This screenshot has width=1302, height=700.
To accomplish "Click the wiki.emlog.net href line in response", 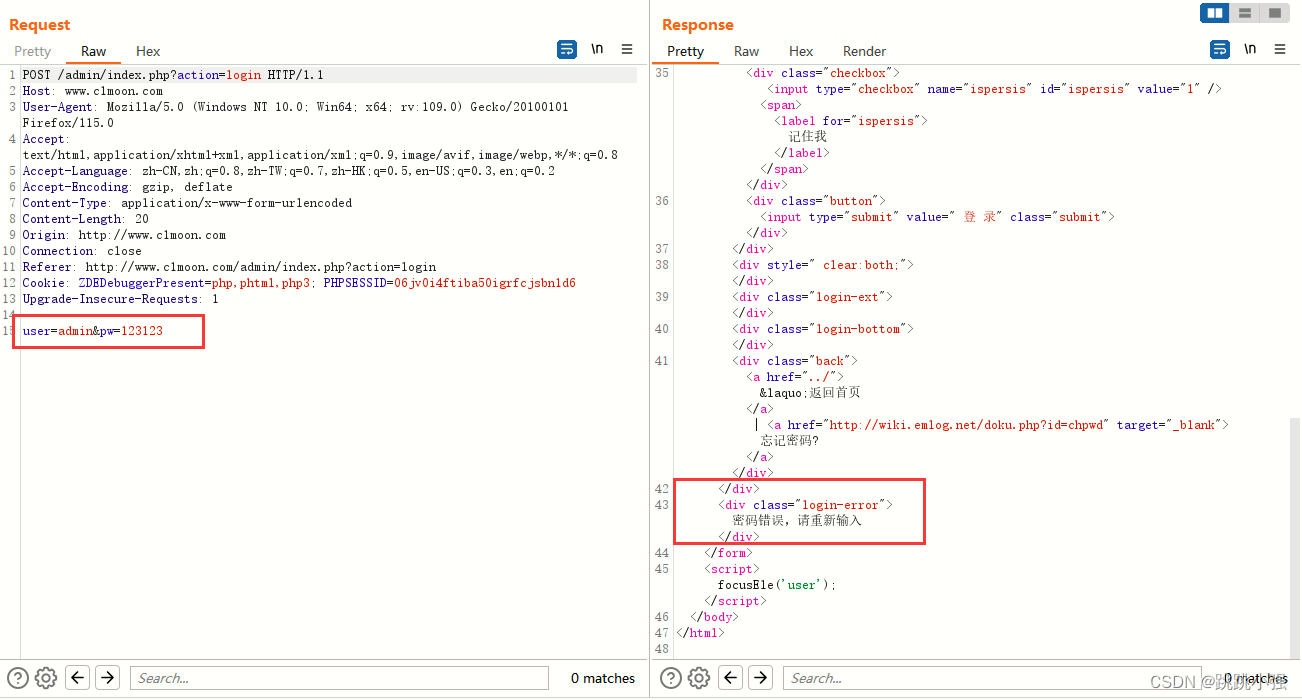I will click(x=997, y=425).
